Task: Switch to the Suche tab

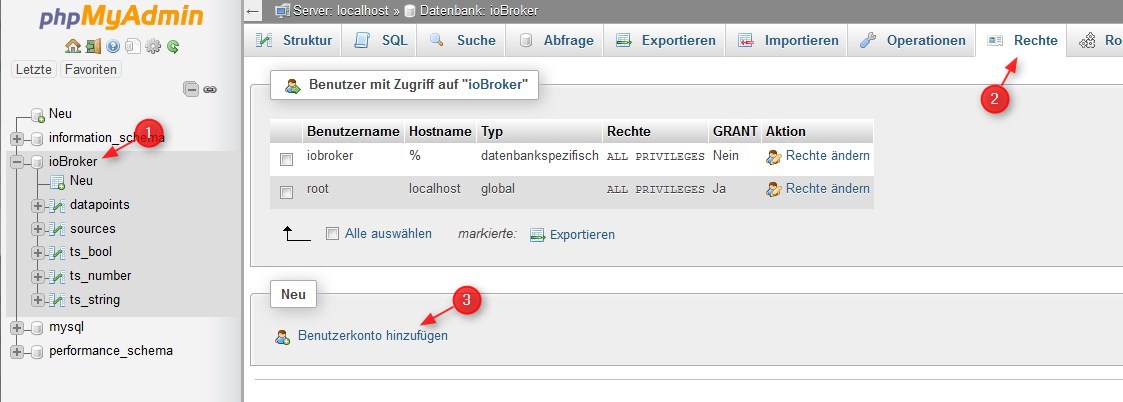Action: [x=462, y=41]
